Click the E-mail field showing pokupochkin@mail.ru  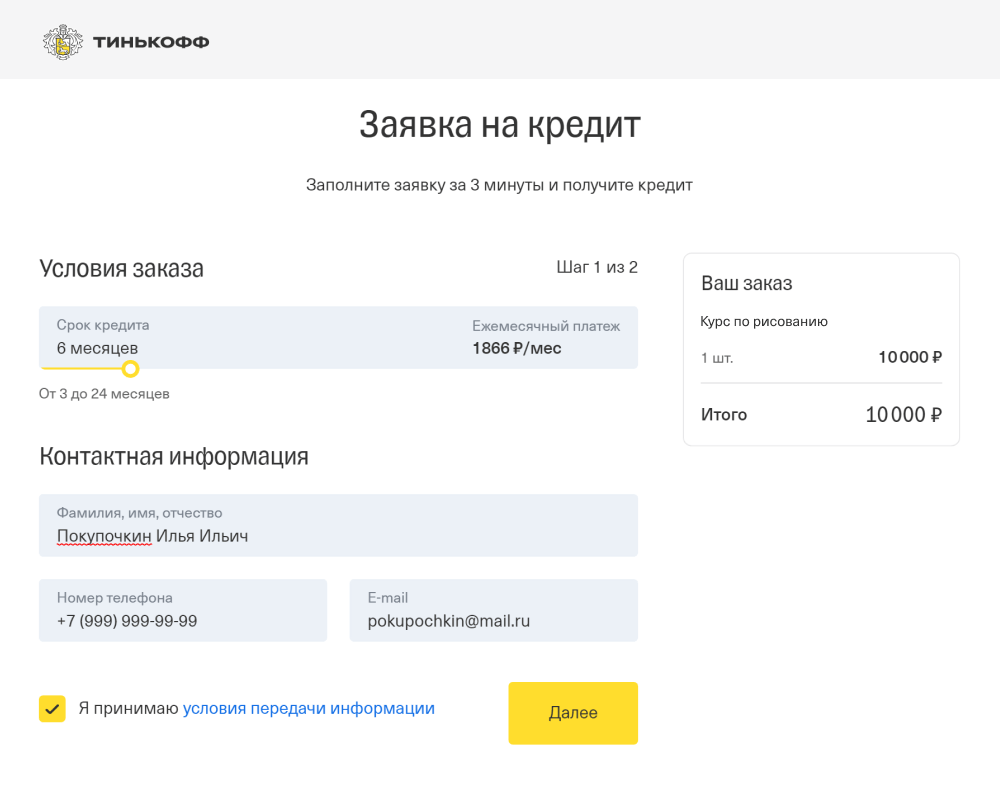494,609
